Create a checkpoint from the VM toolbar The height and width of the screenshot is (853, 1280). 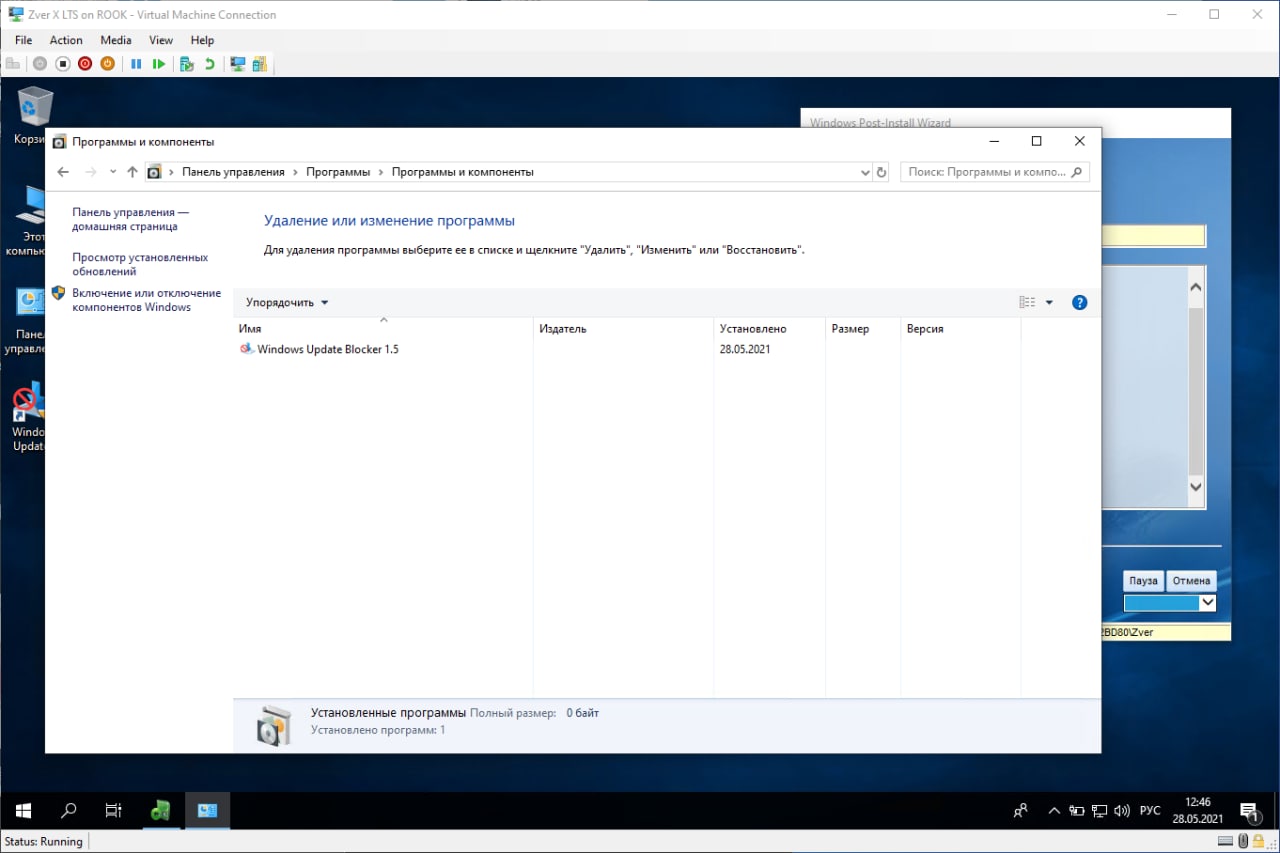187,64
